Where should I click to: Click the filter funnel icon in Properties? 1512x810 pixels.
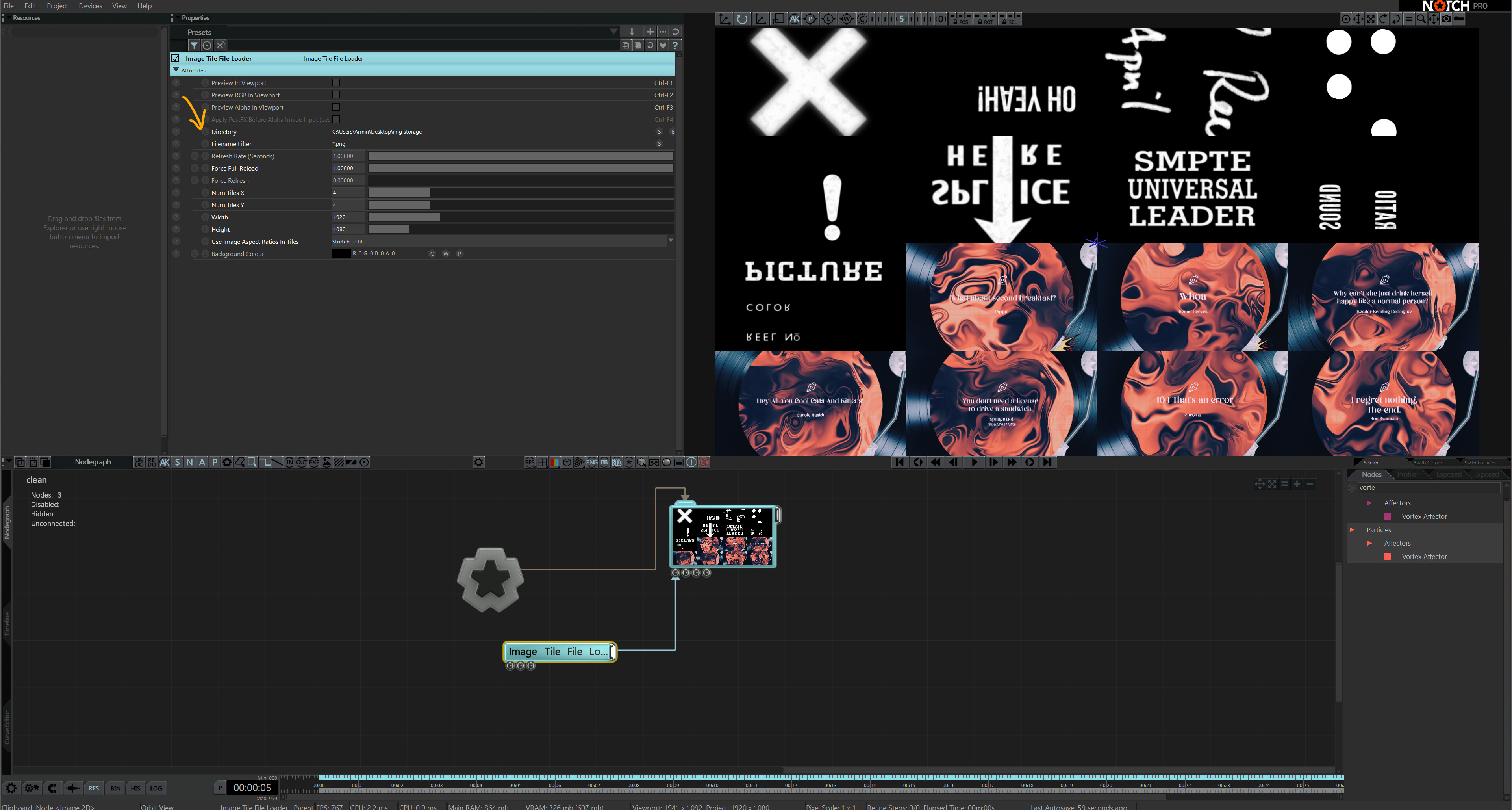click(x=194, y=45)
